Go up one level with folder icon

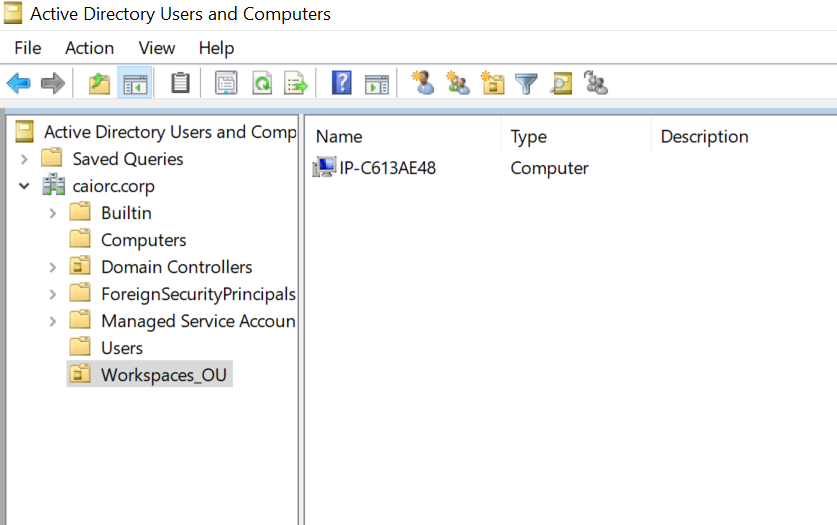tap(99, 83)
